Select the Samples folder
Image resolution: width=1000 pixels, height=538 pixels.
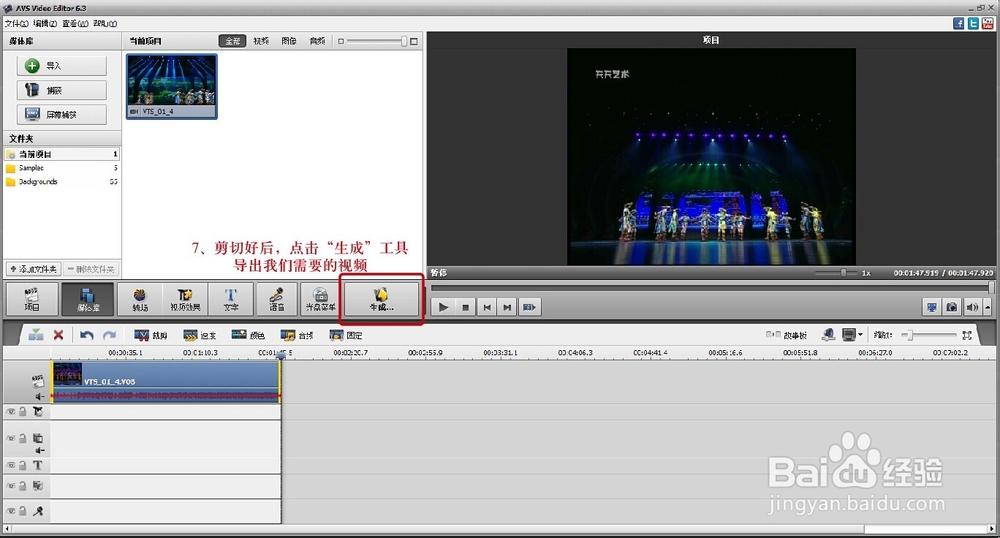click(62, 168)
